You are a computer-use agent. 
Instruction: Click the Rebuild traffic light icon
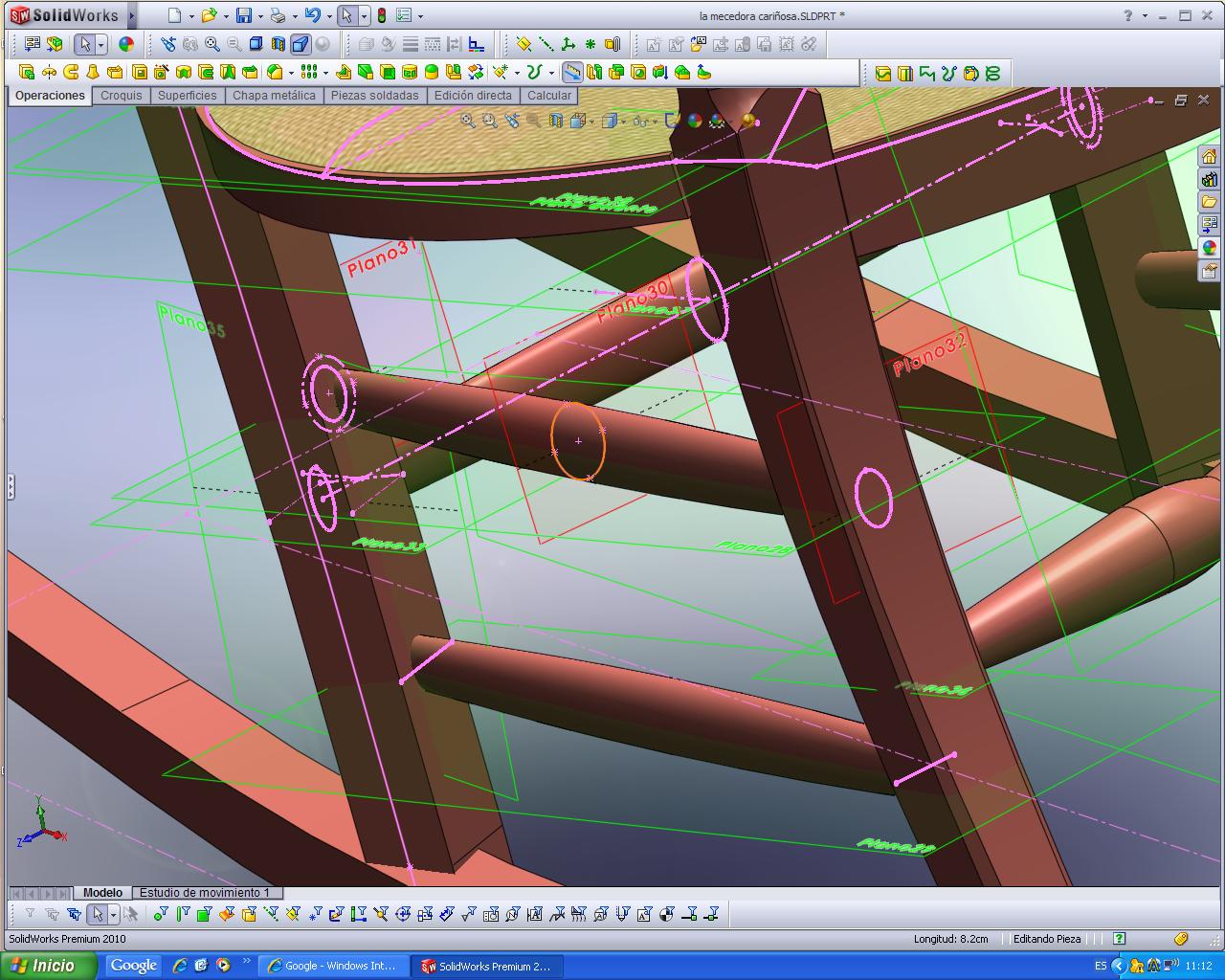(381, 15)
